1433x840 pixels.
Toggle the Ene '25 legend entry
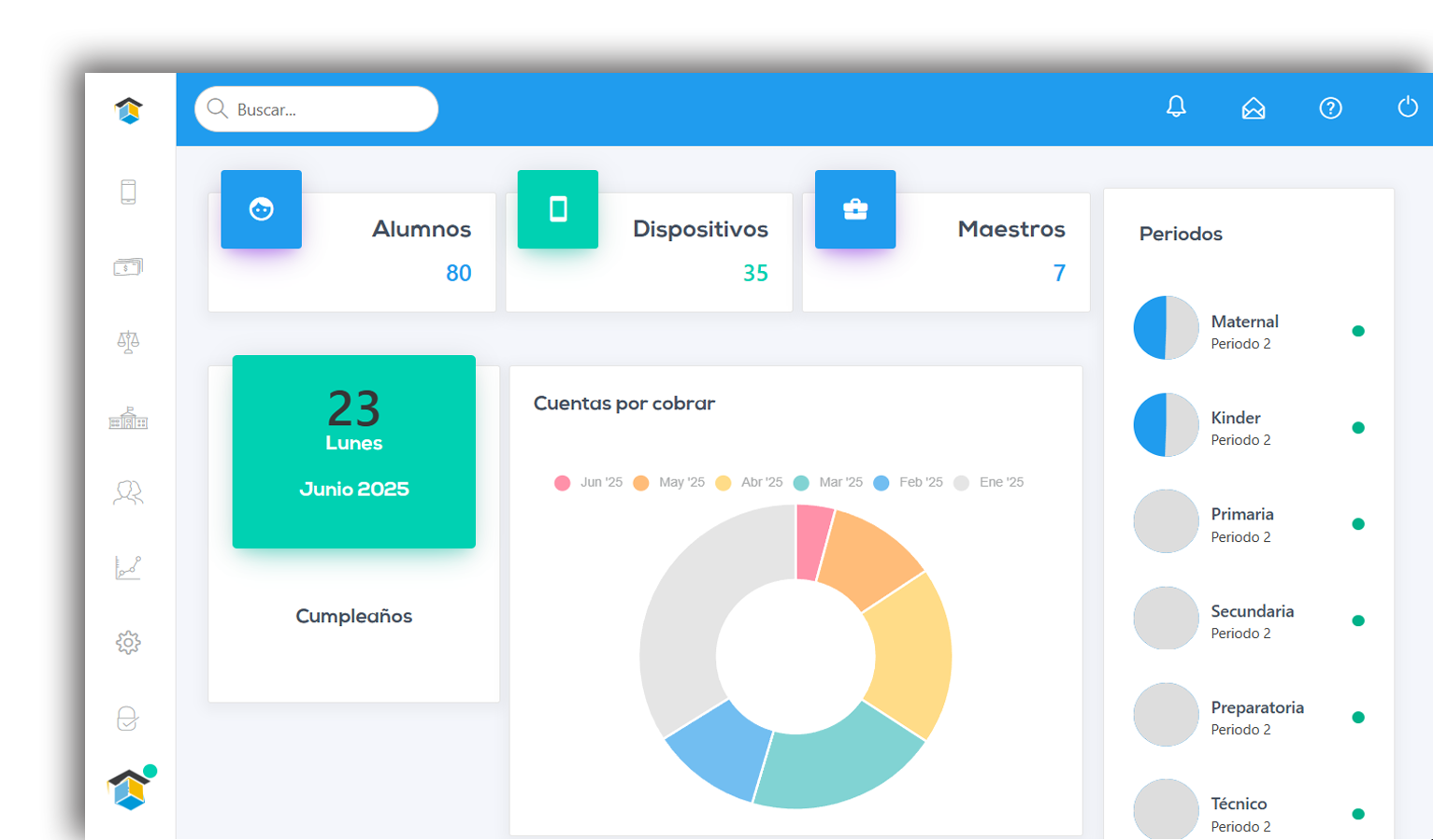click(988, 483)
